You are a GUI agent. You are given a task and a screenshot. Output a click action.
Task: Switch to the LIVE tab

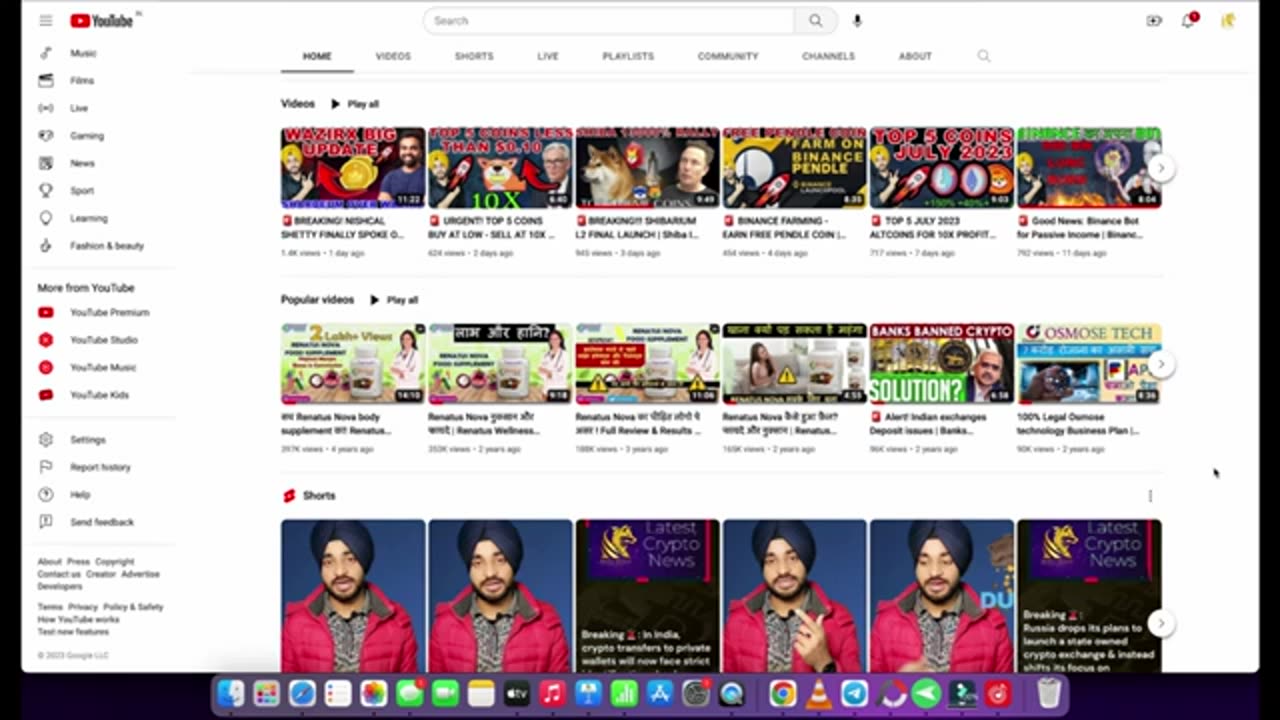[548, 57]
